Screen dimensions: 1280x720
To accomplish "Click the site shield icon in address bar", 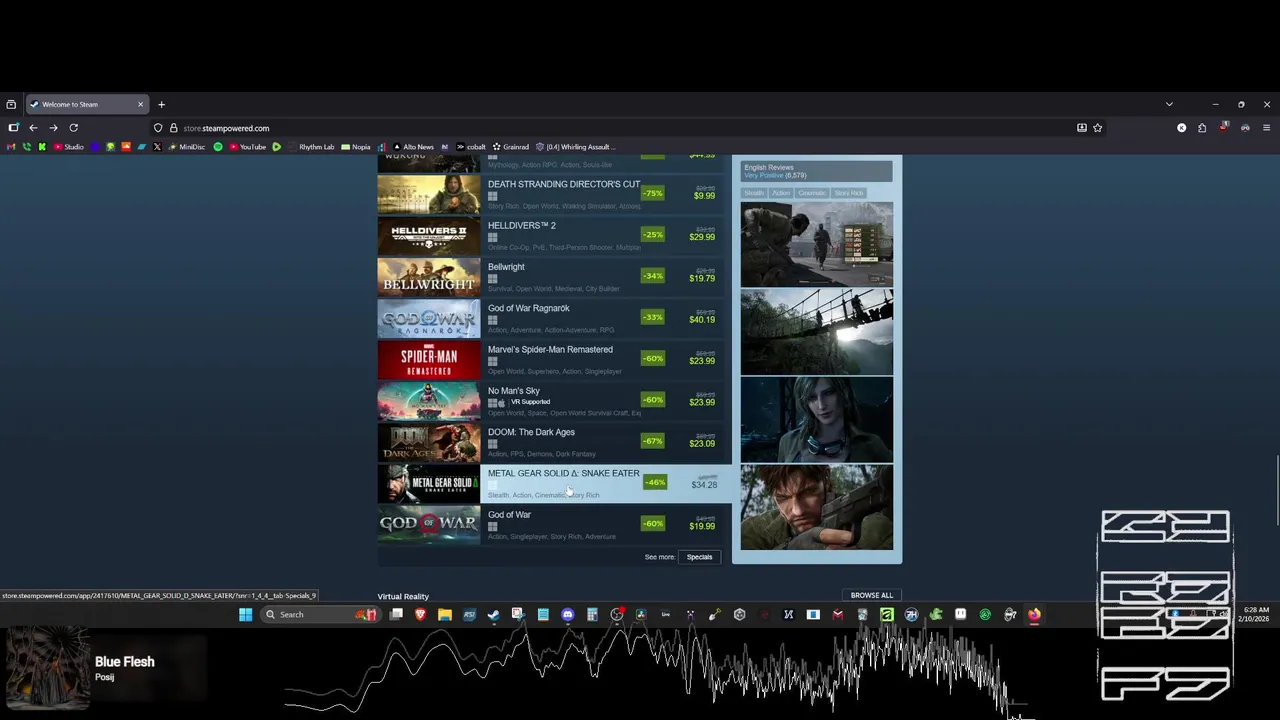I will point(158,128).
